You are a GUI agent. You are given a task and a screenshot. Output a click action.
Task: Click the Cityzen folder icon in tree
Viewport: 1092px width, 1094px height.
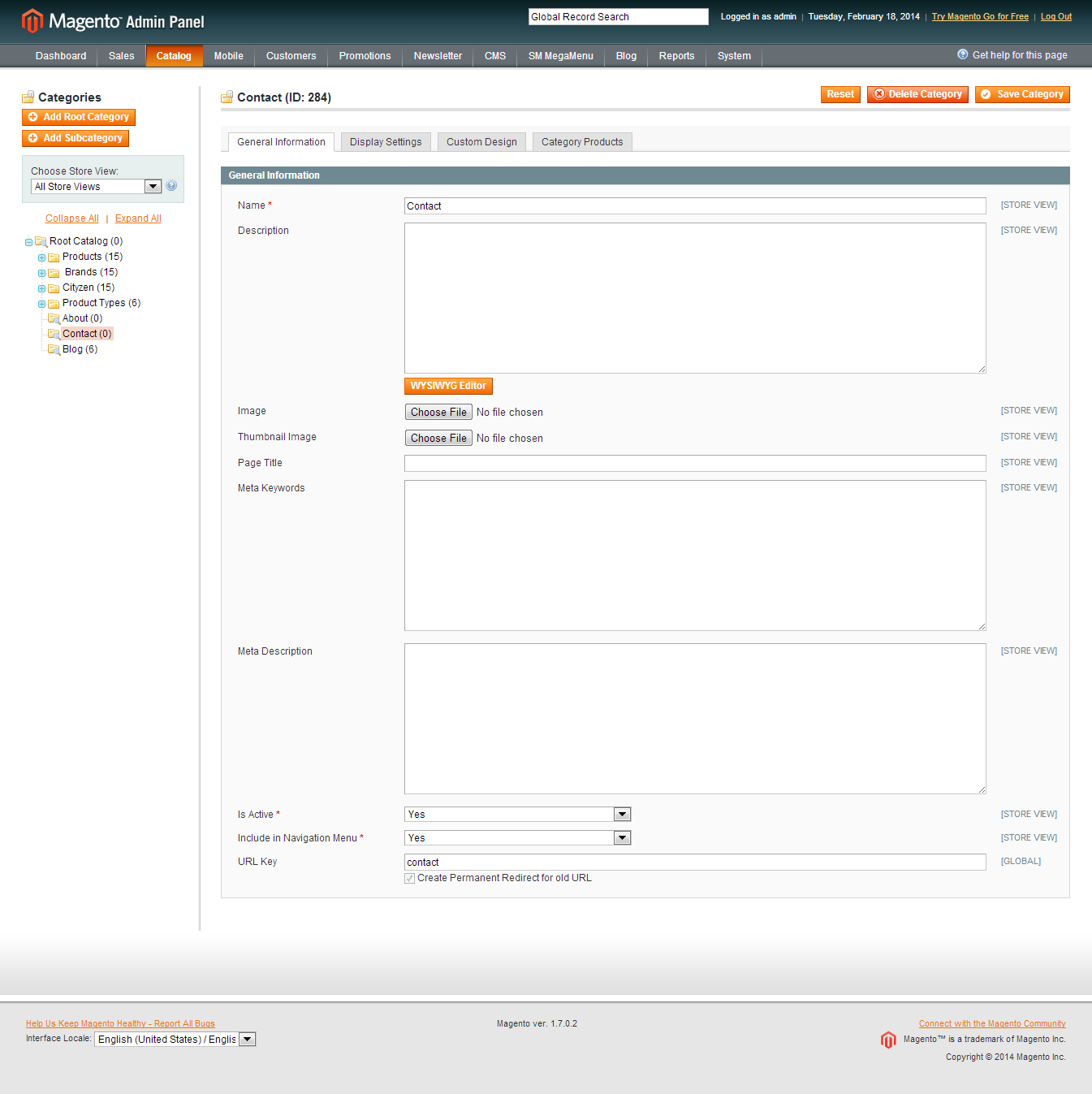54,288
